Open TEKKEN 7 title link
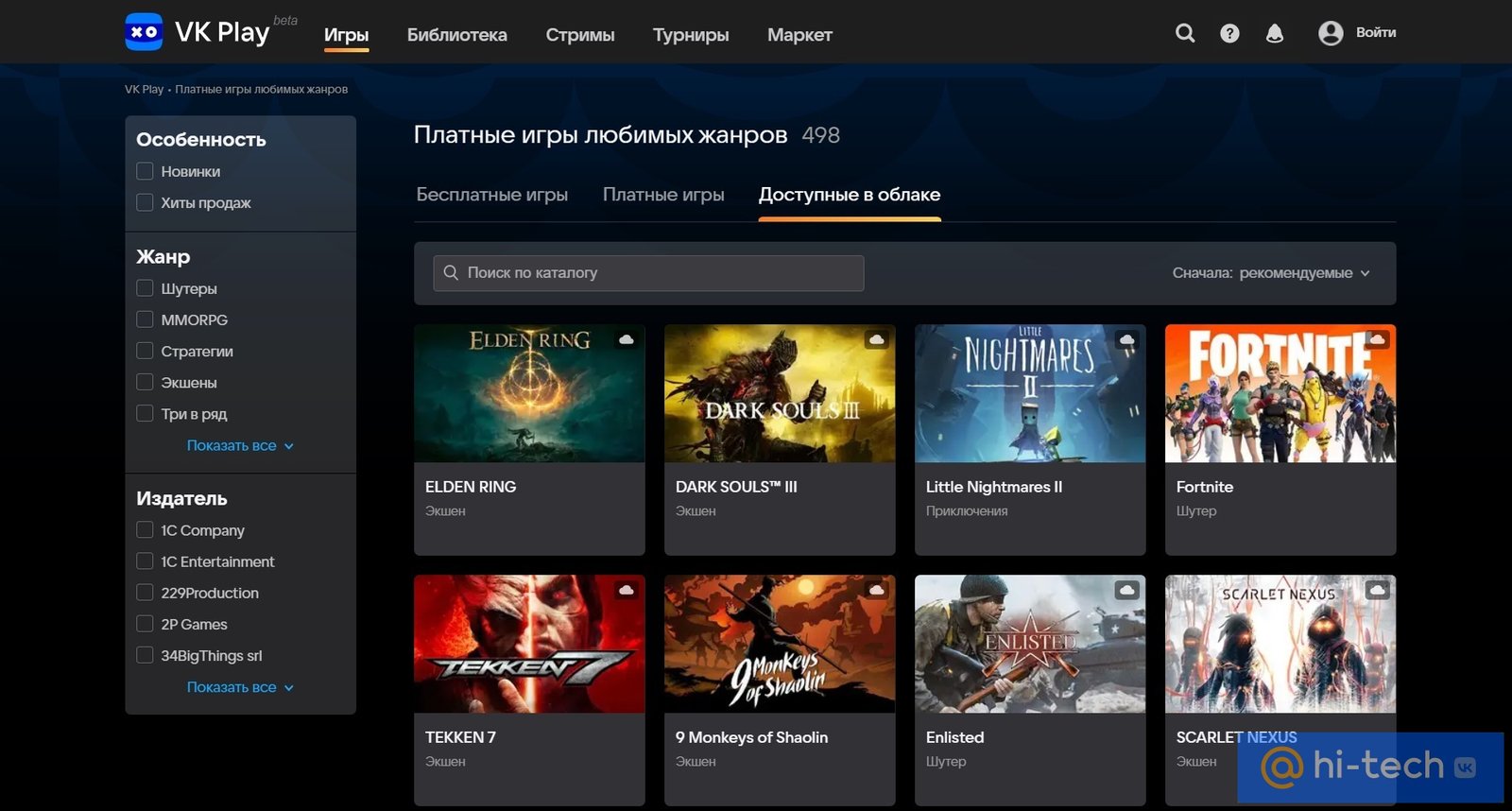 460,737
